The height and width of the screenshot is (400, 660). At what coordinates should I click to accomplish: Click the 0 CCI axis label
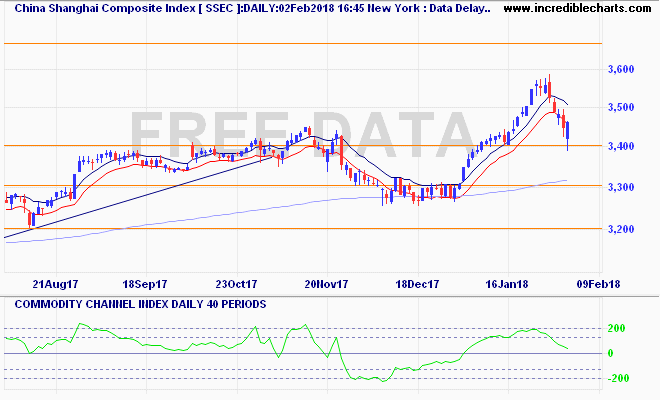[x=611, y=353]
